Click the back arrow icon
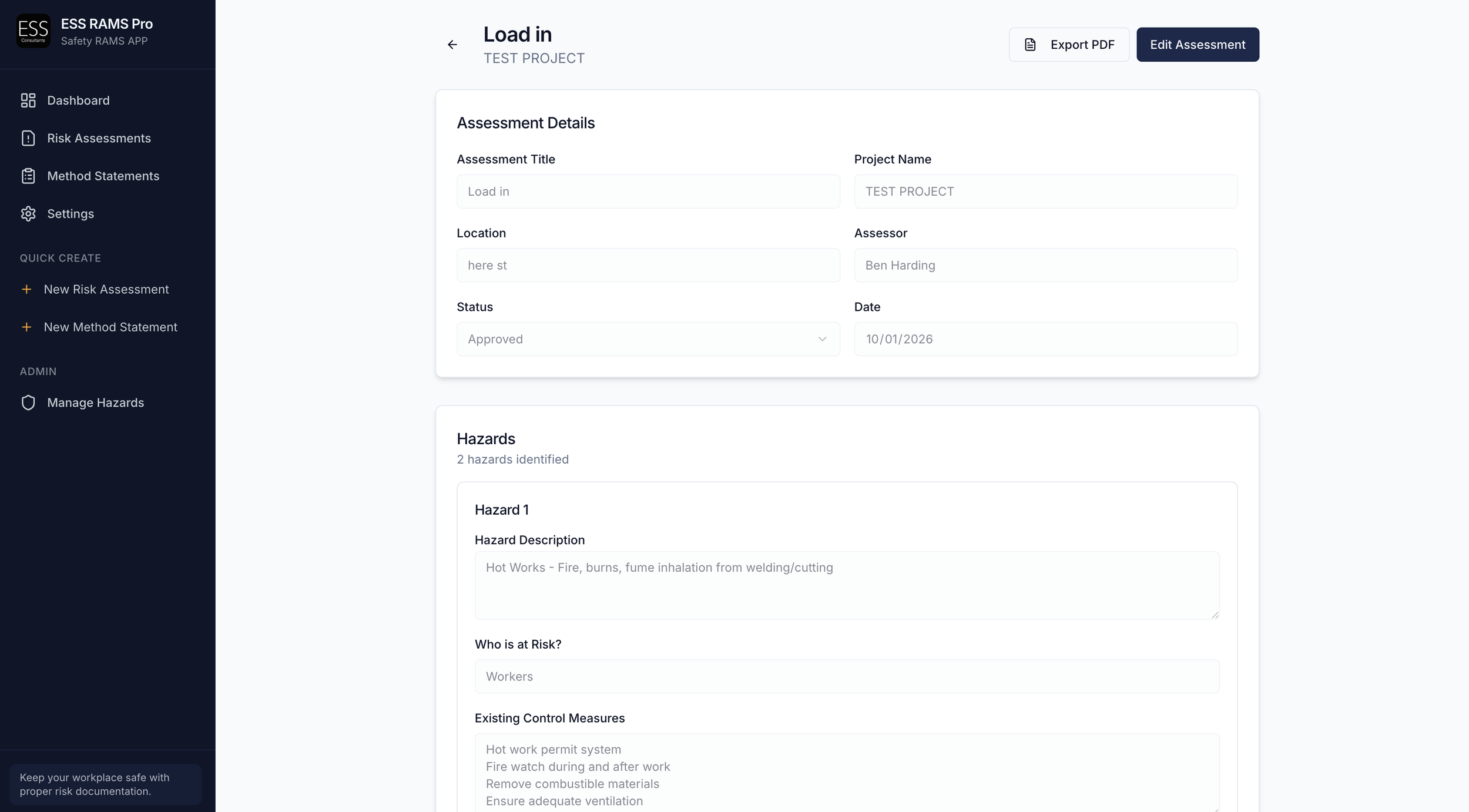The image size is (1469, 812). pos(452,45)
